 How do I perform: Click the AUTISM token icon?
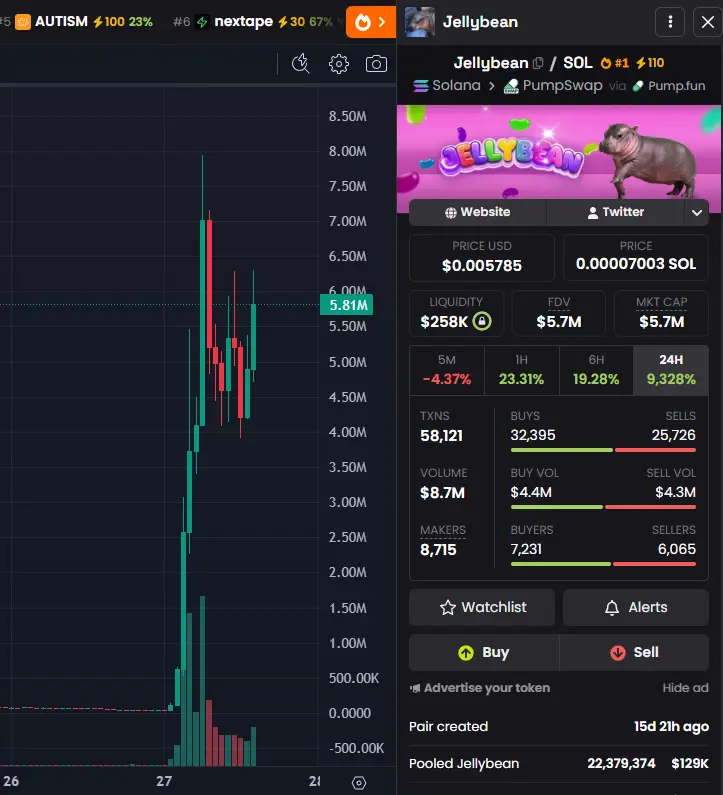[23, 22]
